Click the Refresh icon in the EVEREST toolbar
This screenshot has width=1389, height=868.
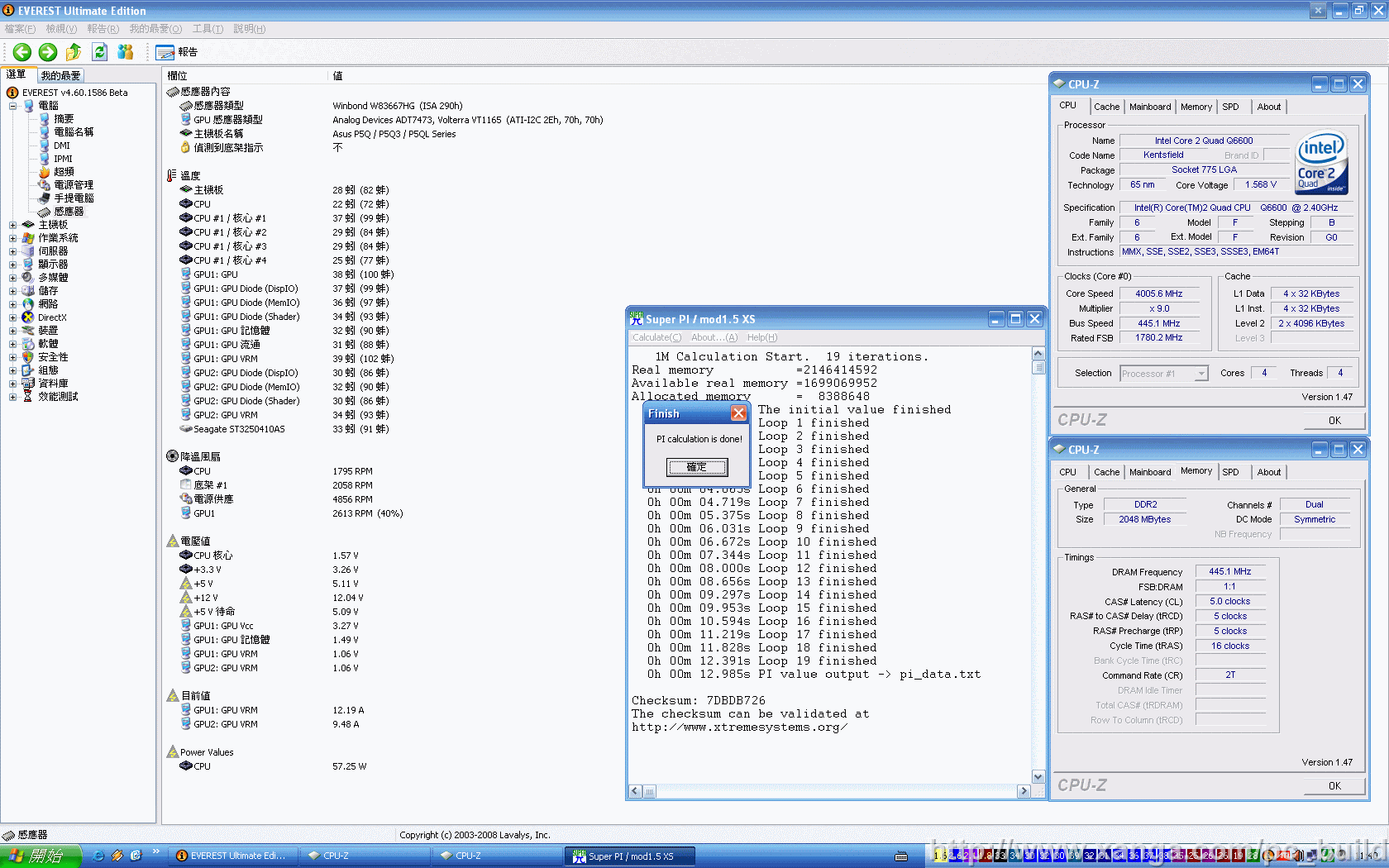pos(99,52)
